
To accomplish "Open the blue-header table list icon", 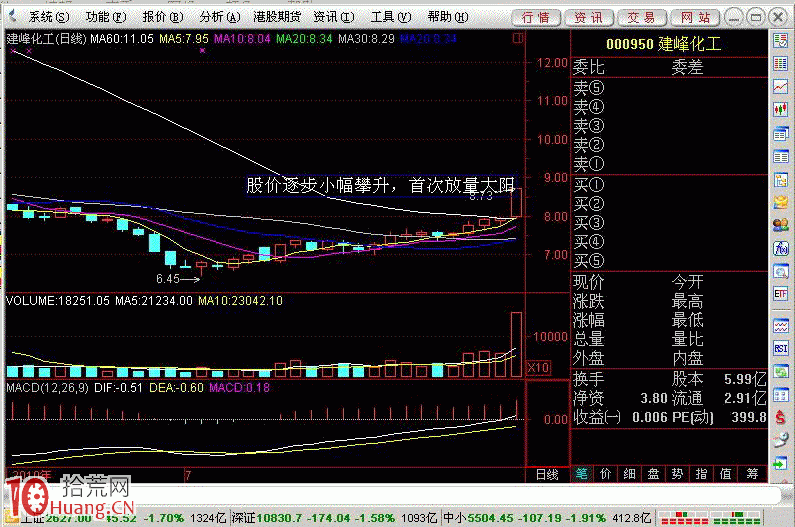I will coord(781,157).
